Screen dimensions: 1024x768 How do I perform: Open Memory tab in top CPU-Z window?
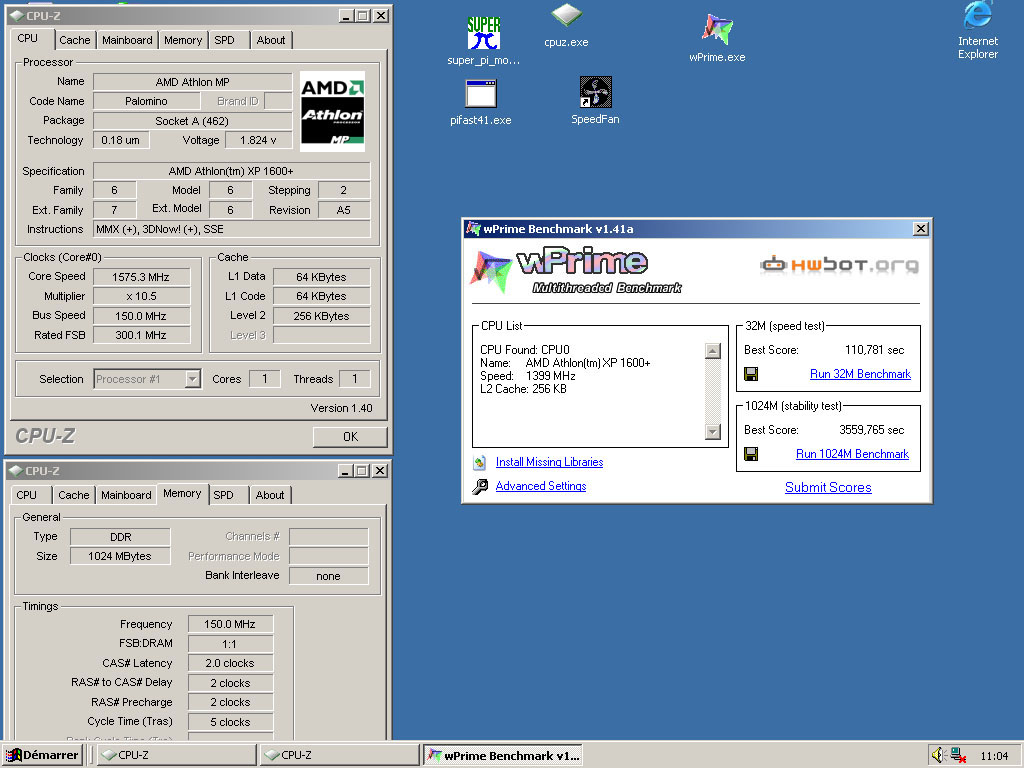click(x=183, y=40)
